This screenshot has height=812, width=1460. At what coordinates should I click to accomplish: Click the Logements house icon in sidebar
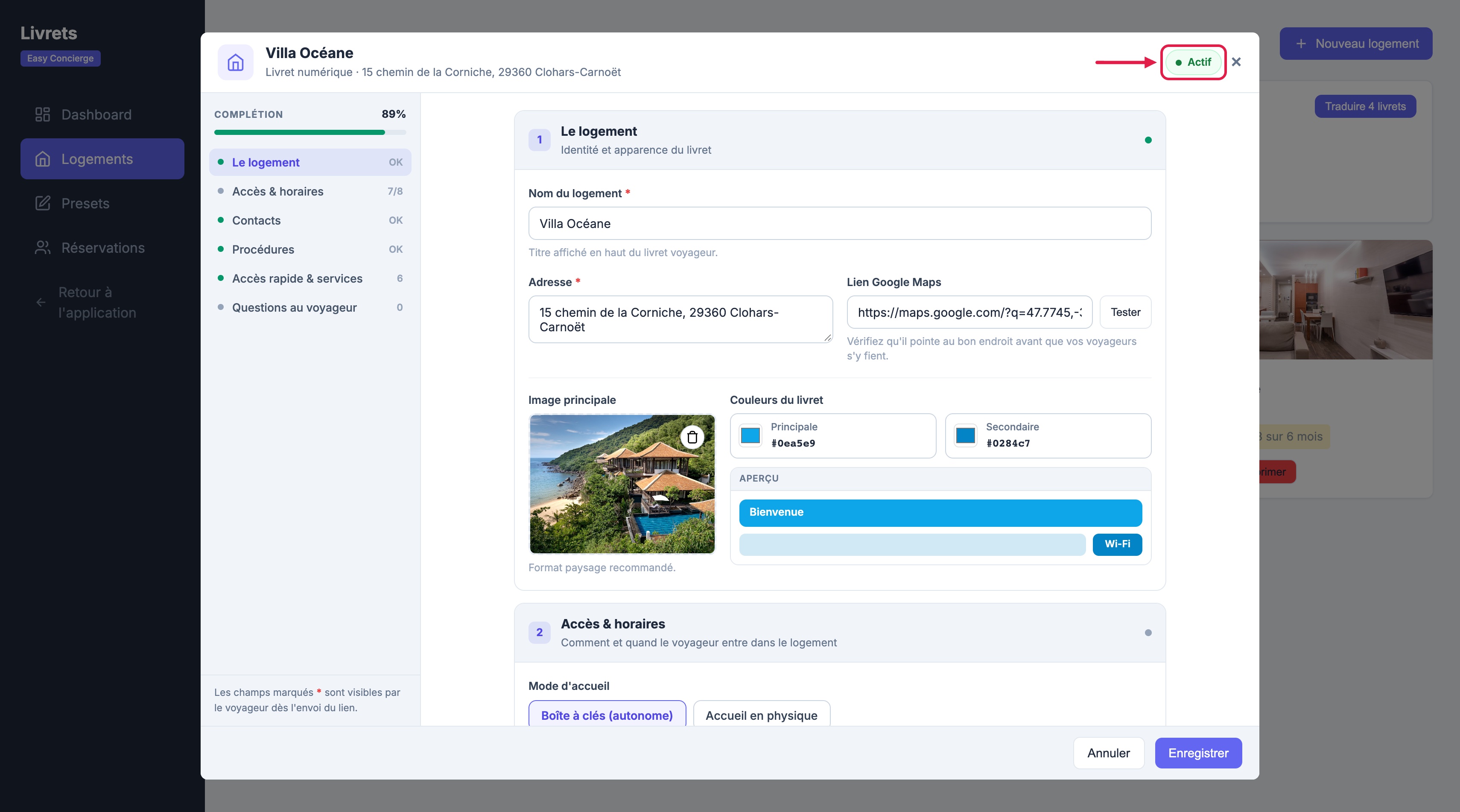point(43,159)
